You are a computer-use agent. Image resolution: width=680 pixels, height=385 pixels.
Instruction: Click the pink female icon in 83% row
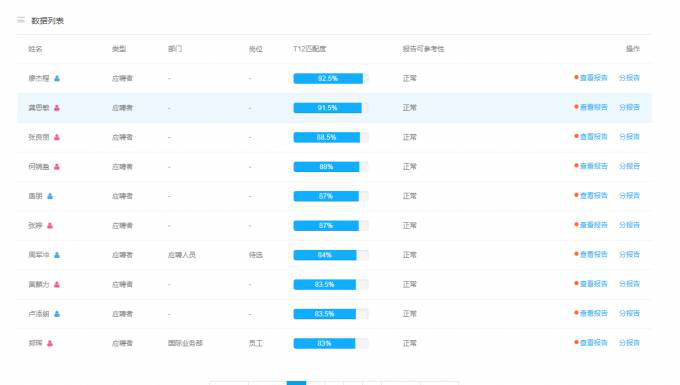[x=50, y=343]
